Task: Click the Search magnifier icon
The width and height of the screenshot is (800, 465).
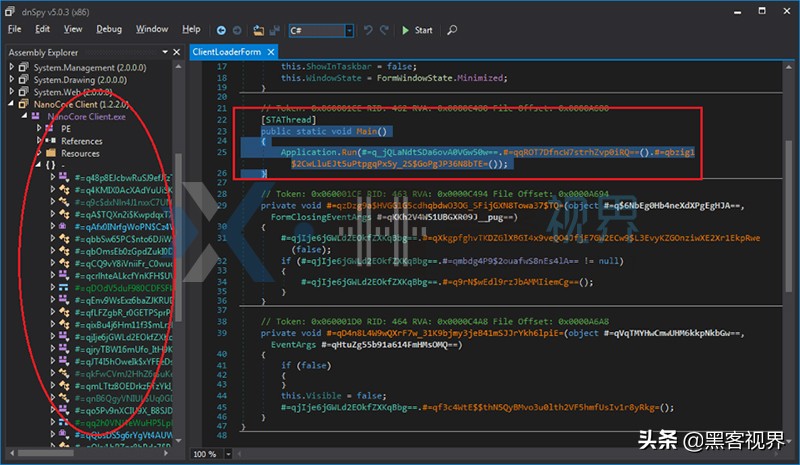Action: click(452, 30)
